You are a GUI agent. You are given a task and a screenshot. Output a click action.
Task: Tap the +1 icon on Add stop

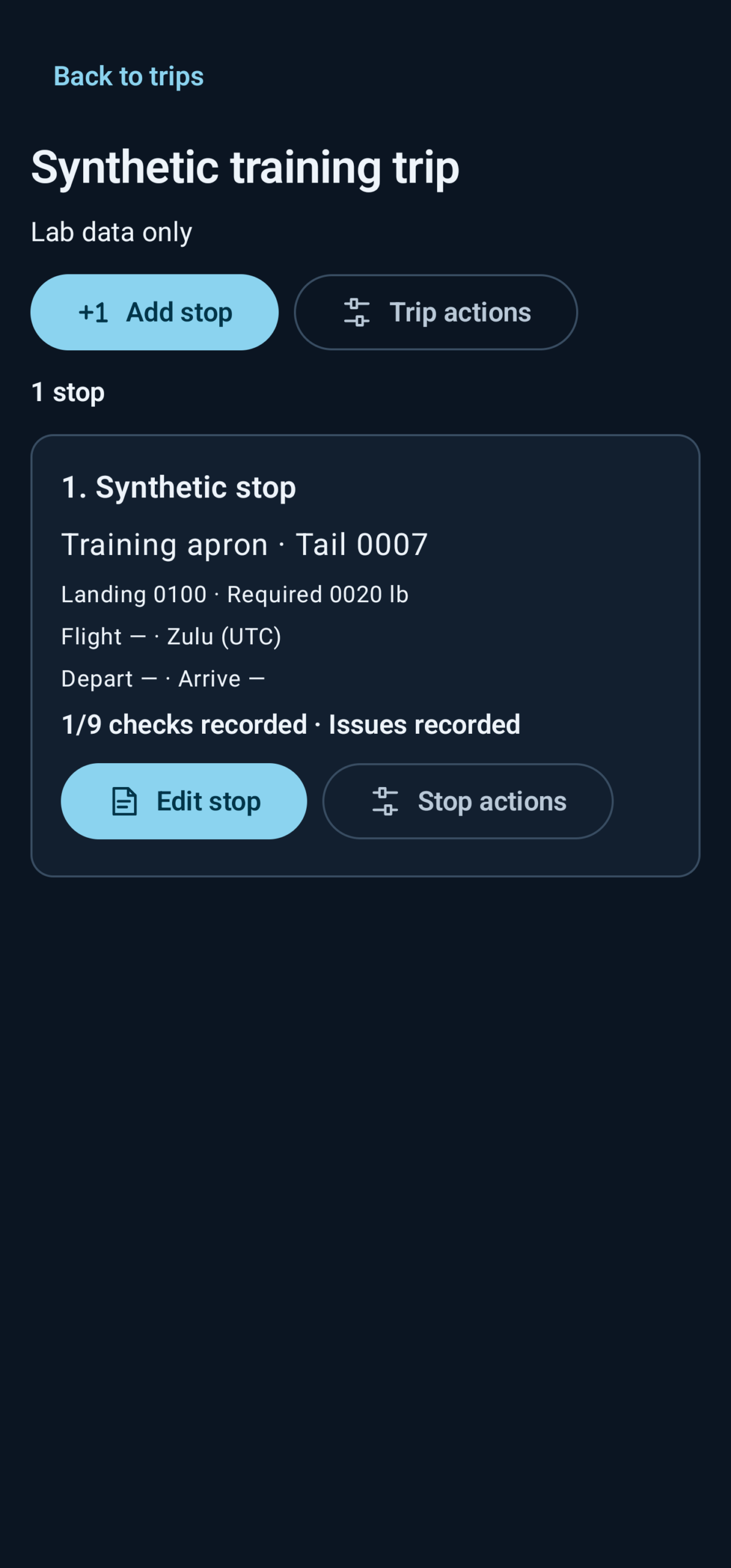pyautogui.click(x=93, y=313)
